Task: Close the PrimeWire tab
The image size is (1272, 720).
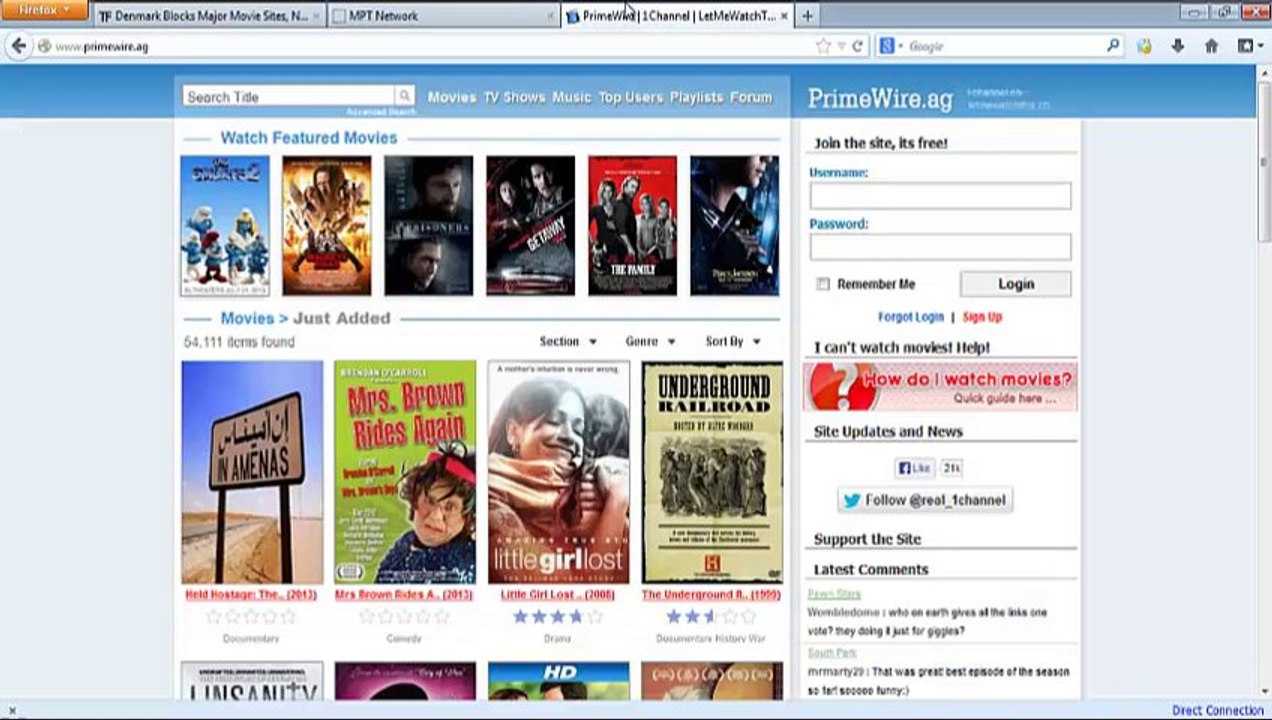Action: click(784, 16)
